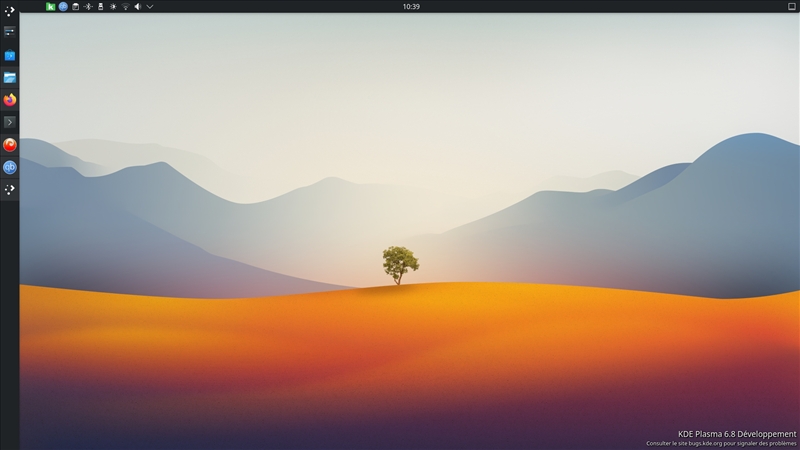
Task: Open the Wi-Fi networks tray applet
Action: pyautogui.click(x=126, y=7)
